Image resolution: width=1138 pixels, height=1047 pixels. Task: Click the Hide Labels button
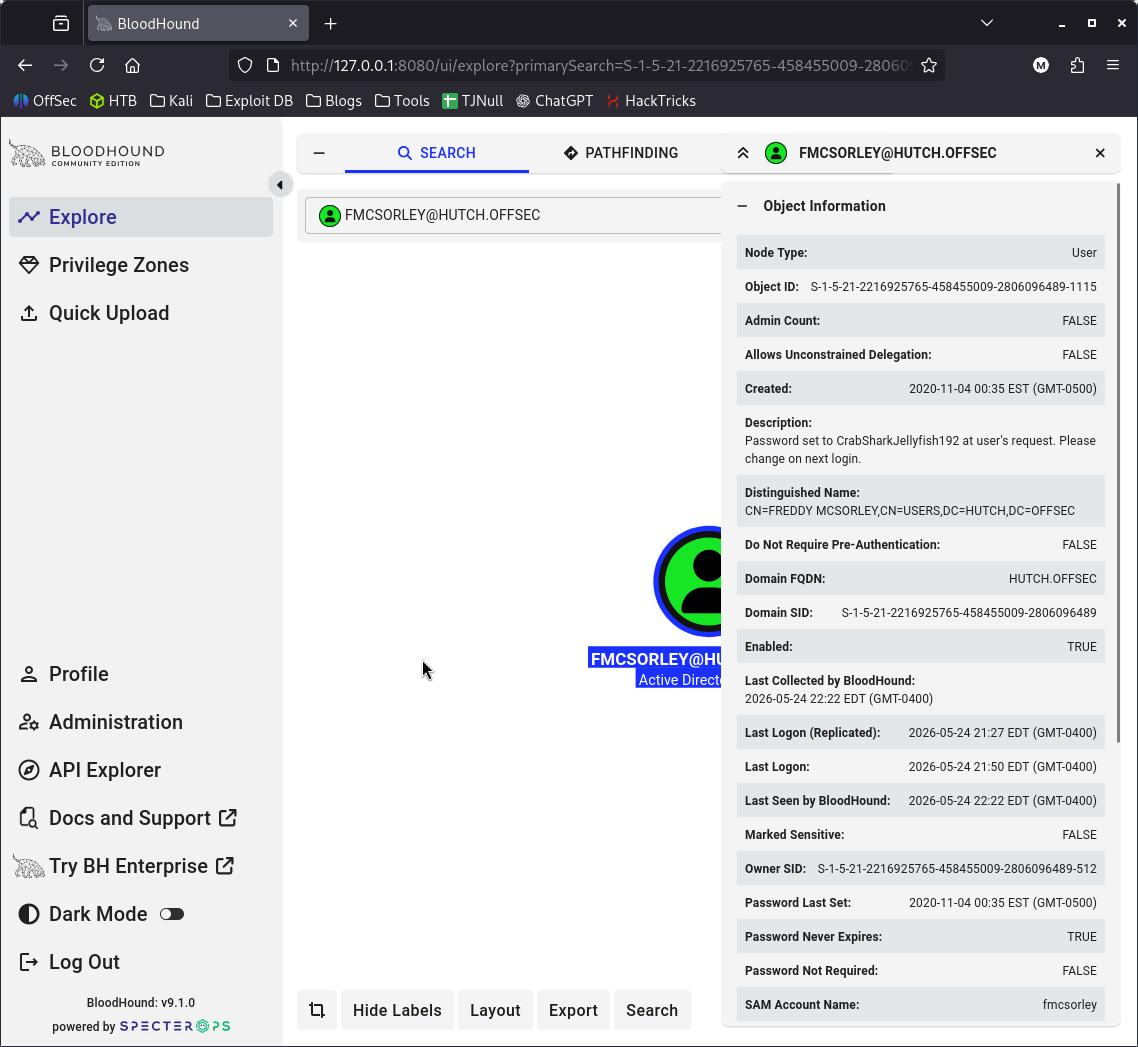[397, 1010]
